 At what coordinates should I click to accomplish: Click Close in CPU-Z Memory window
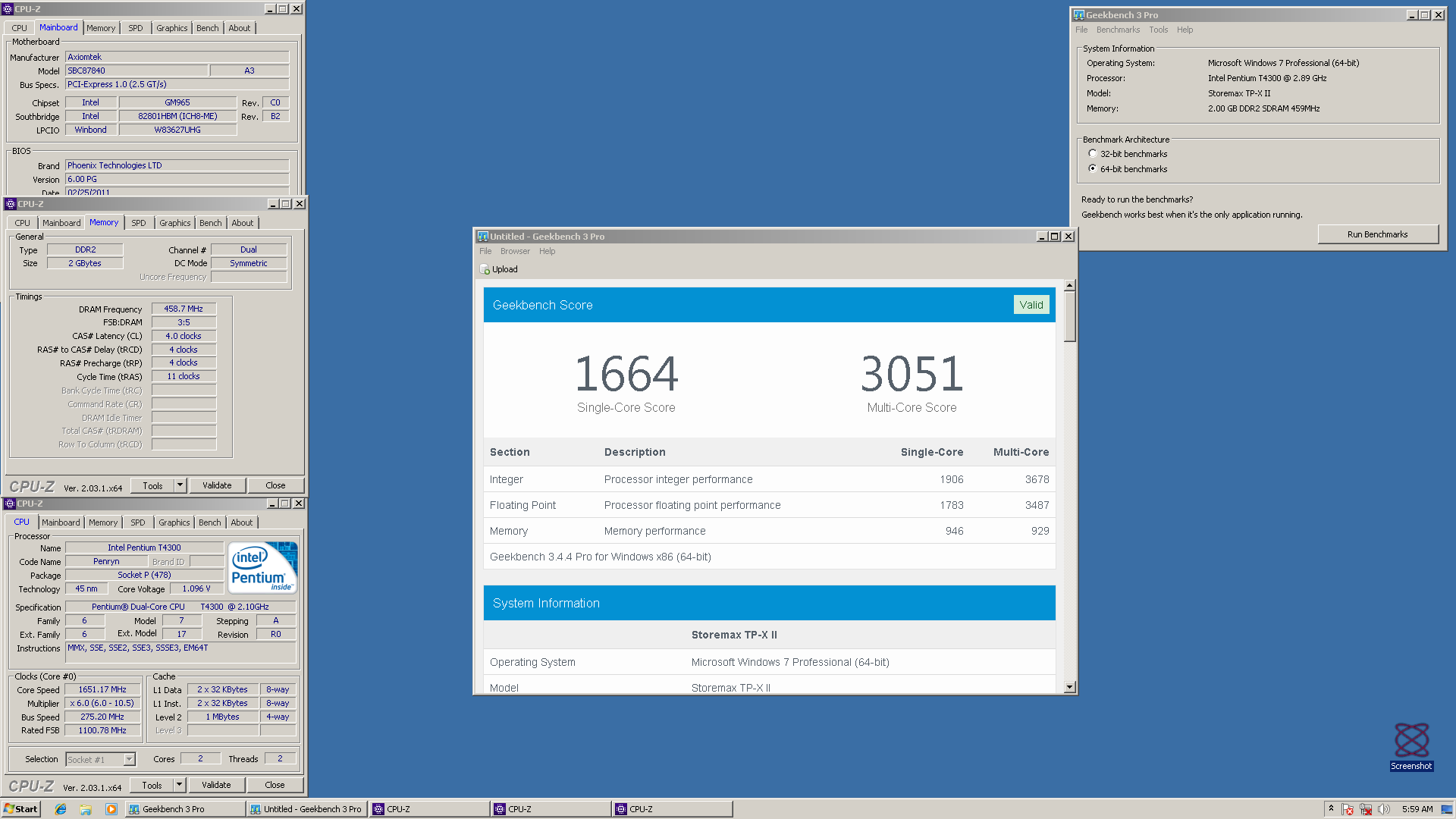[x=275, y=485]
